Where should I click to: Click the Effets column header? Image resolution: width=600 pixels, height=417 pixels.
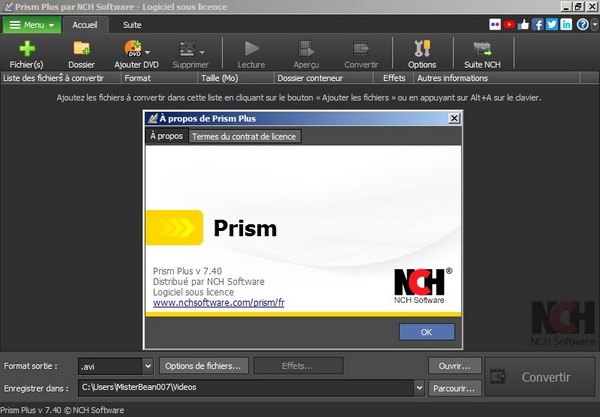(x=394, y=78)
